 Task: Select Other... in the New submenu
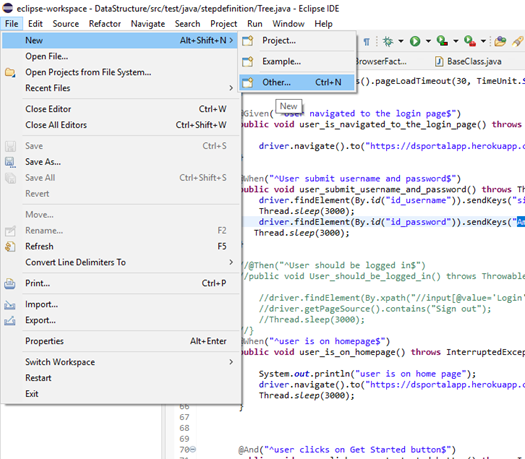coord(297,82)
